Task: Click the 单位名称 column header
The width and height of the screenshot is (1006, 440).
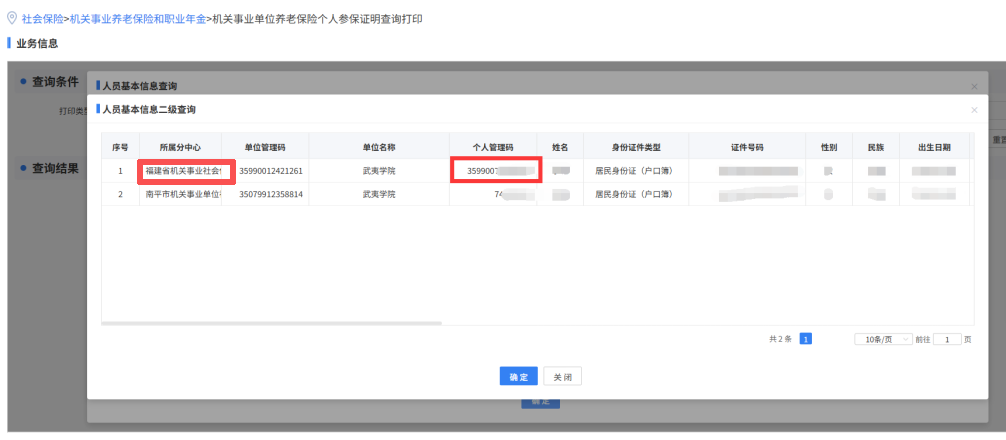Action: [x=378, y=147]
